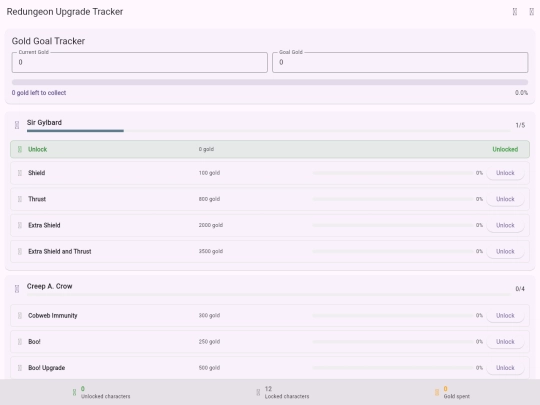Viewport: 540px width, 405px height.
Task: Click the Gold Goal Tracker heading
Action: pos(48,41)
